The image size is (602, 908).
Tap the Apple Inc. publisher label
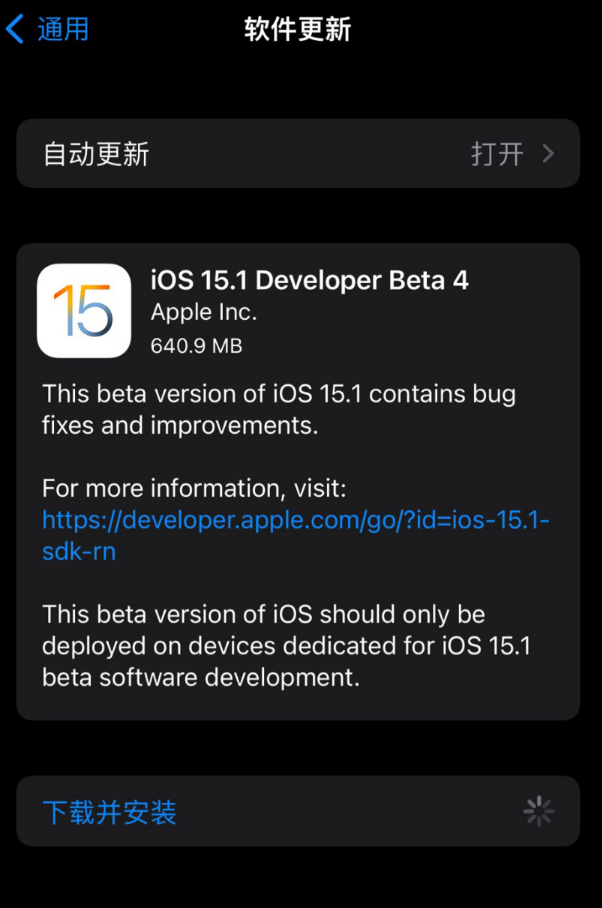(x=204, y=312)
